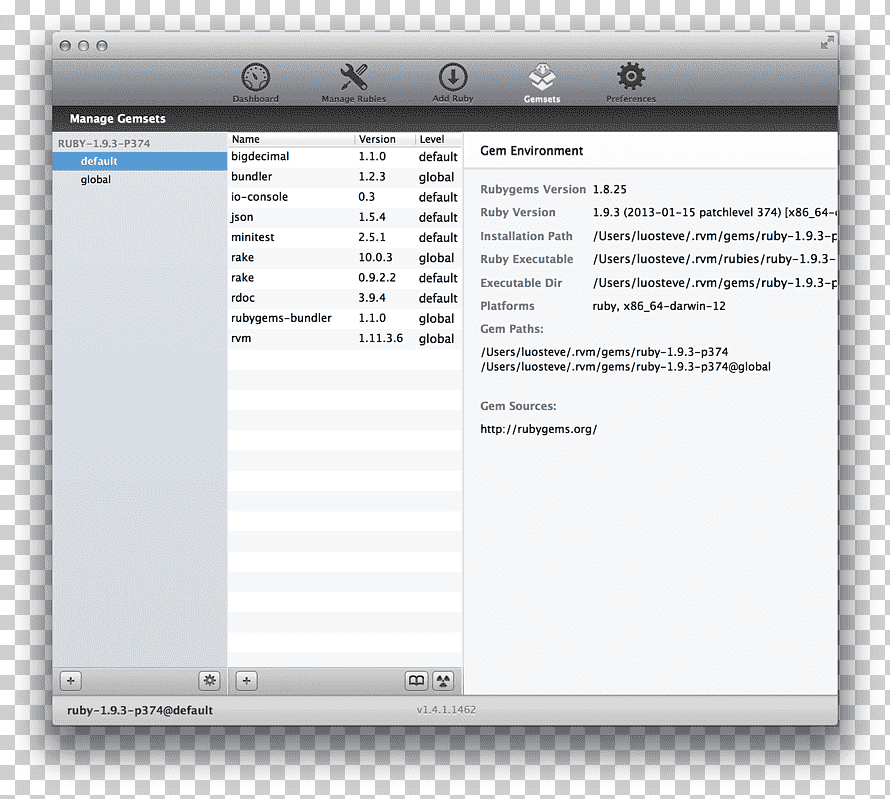Click the gem path ending in p374@global
This screenshot has width=890, height=799.
pos(625,367)
